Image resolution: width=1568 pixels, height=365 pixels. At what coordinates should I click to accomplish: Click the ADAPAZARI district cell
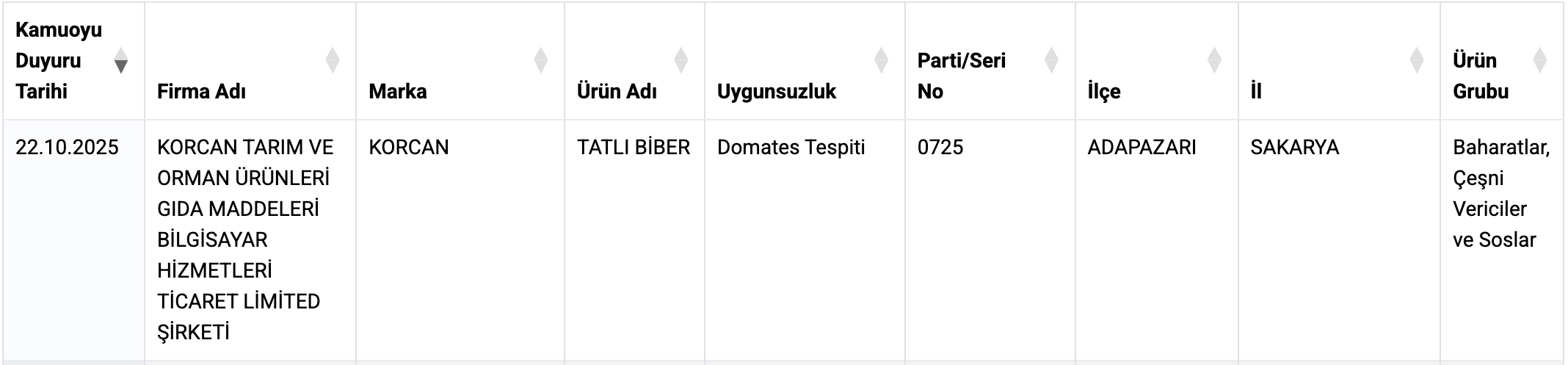coord(1141,148)
